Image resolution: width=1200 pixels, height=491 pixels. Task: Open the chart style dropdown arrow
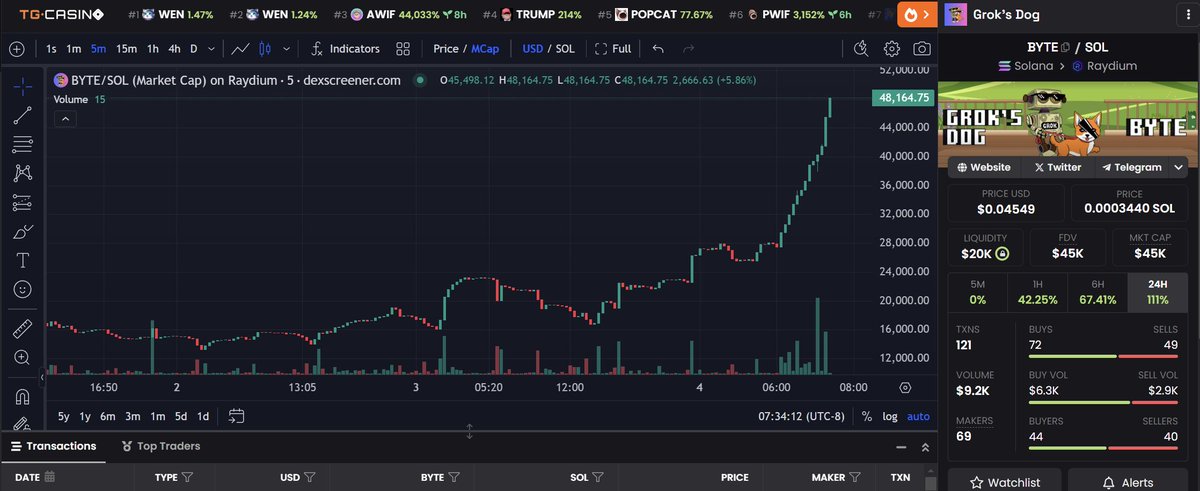point(285,48)
